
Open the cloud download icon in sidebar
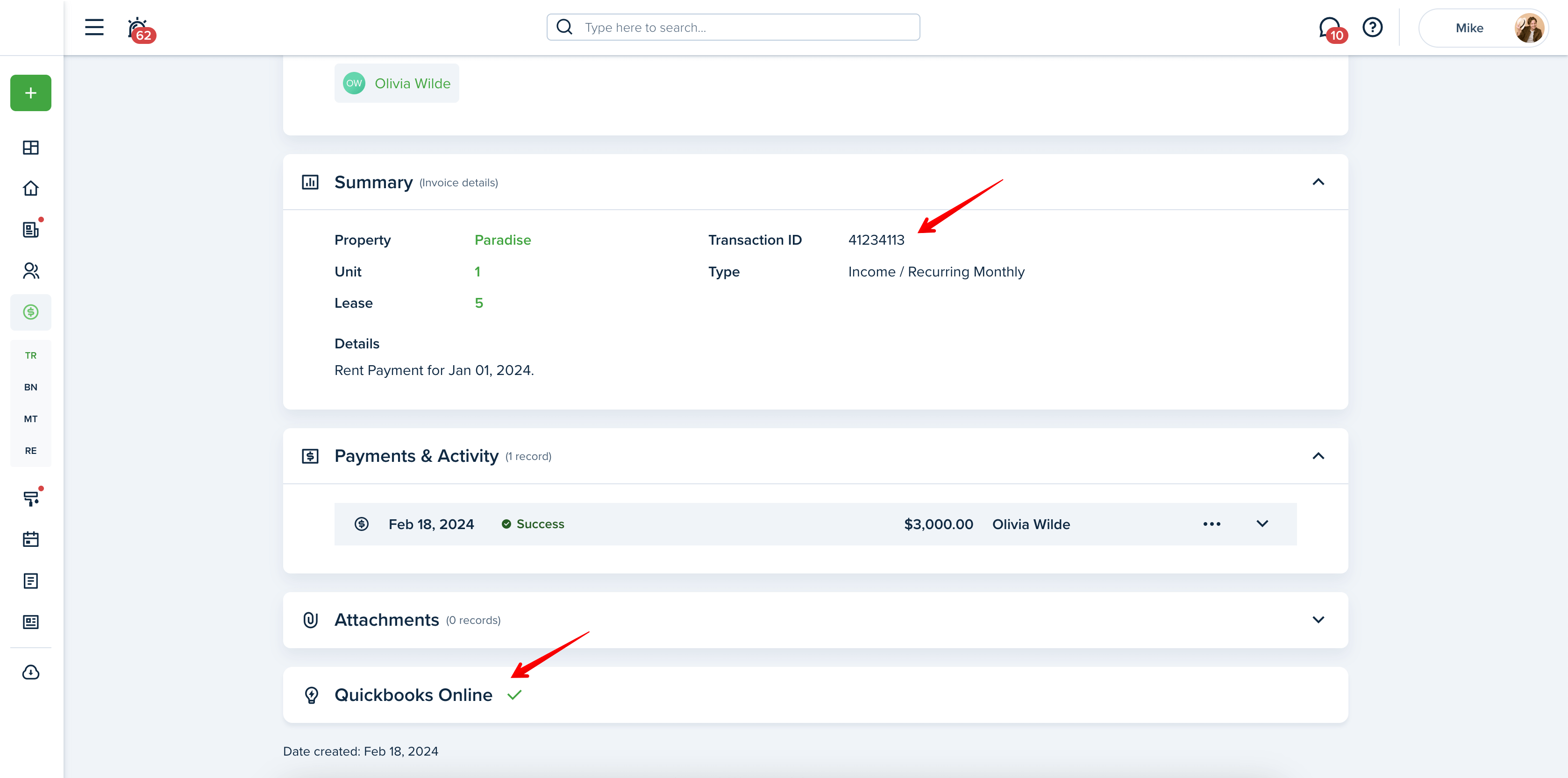coord(31,672)
